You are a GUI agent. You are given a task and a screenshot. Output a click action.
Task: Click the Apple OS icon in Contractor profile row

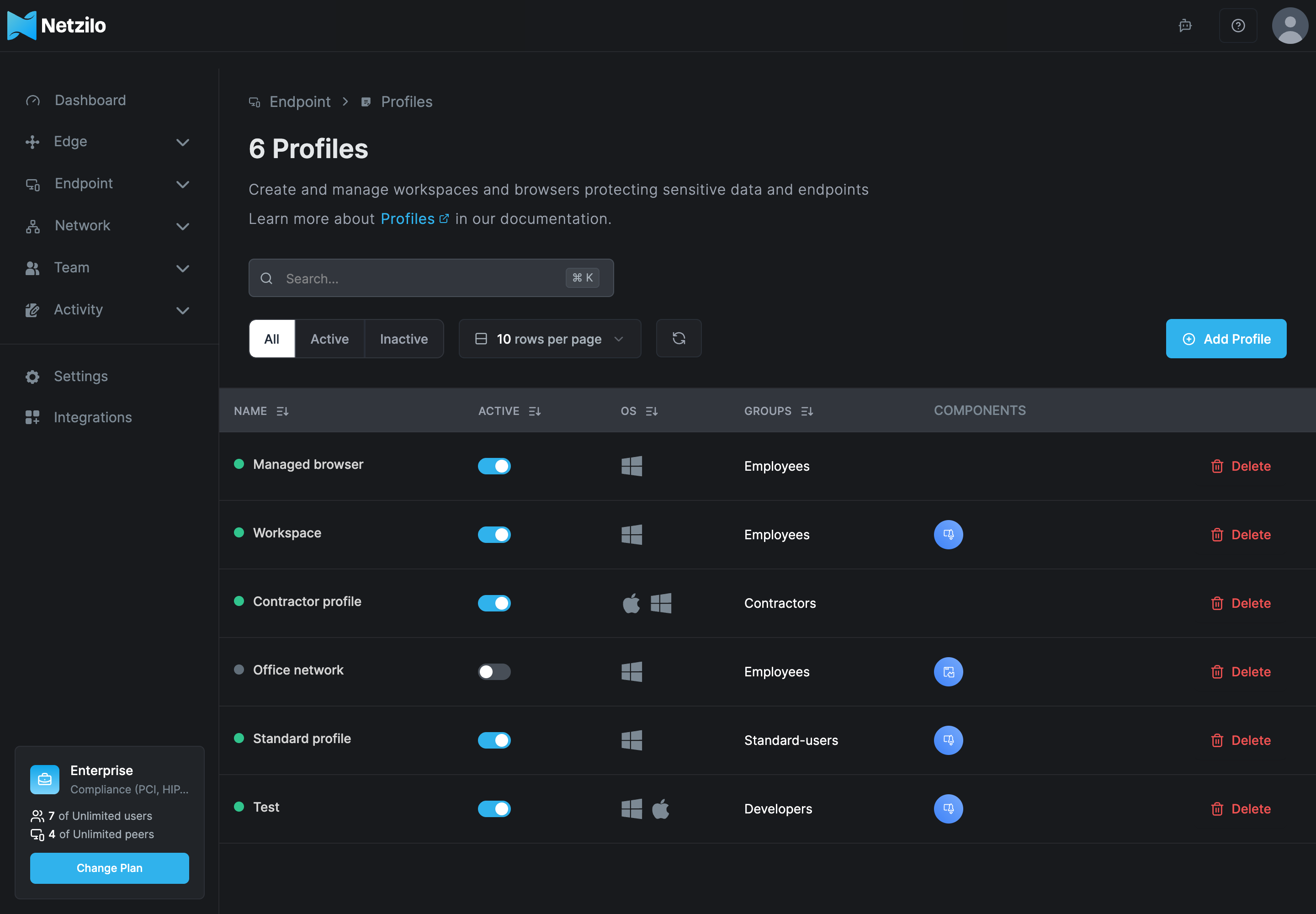coord(631,603)
